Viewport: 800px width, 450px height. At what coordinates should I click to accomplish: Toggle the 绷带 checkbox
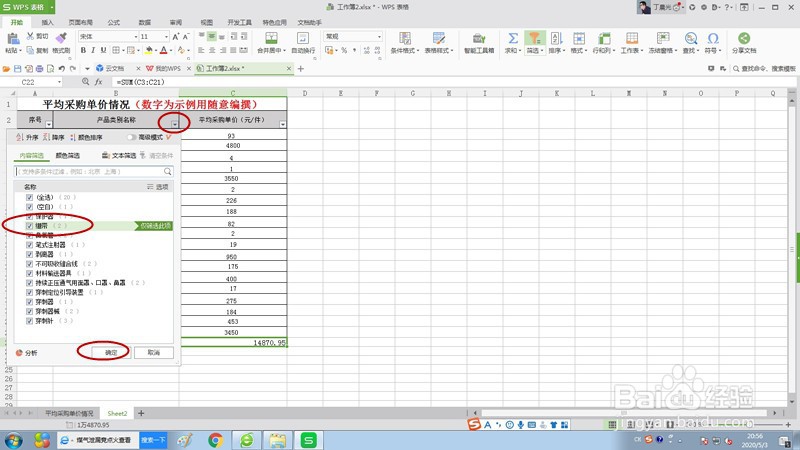point(30,226)
